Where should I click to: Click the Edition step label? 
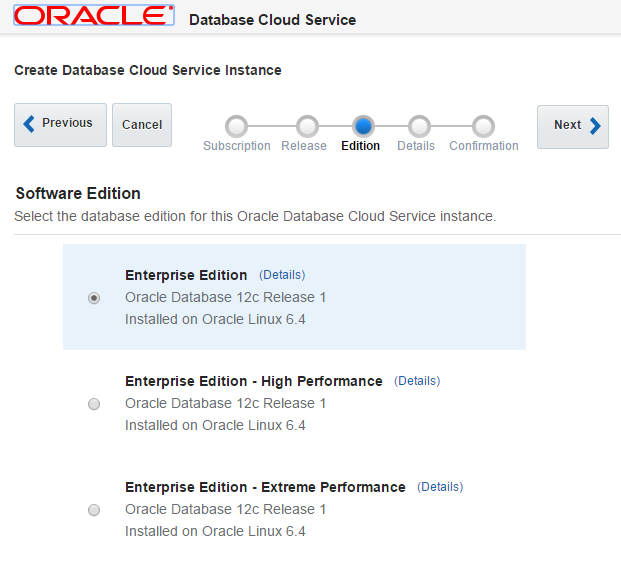tap(360, 146)
